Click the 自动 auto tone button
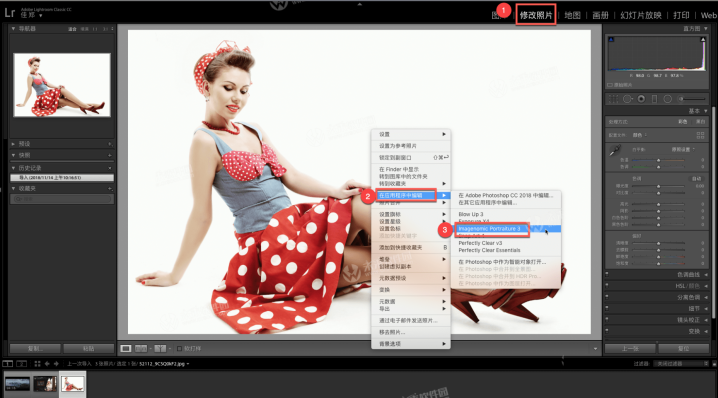The width and height of the screenshot is (718, 398). (x=696, y=179)
